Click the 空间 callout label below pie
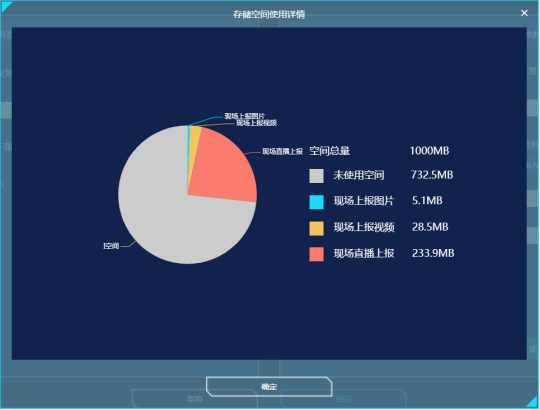 (x=111, y=246)
